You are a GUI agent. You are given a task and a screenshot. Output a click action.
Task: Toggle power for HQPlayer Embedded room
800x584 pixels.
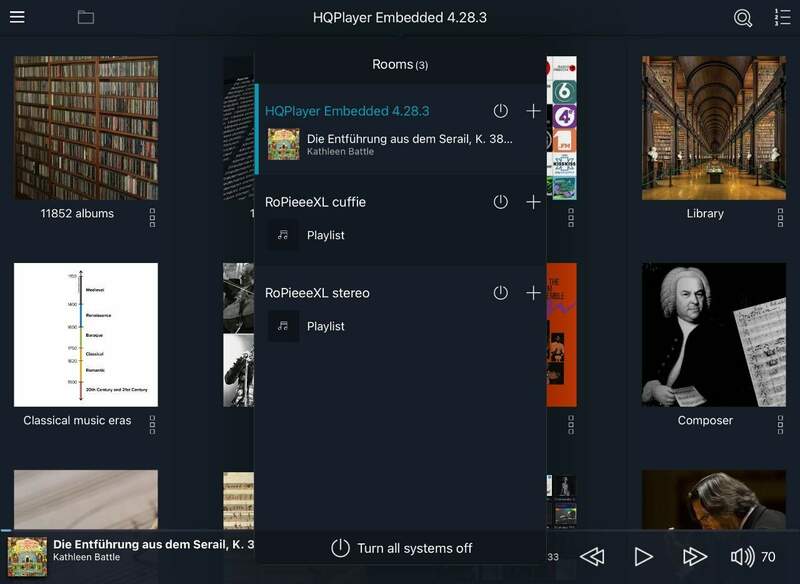coord(501,111)
